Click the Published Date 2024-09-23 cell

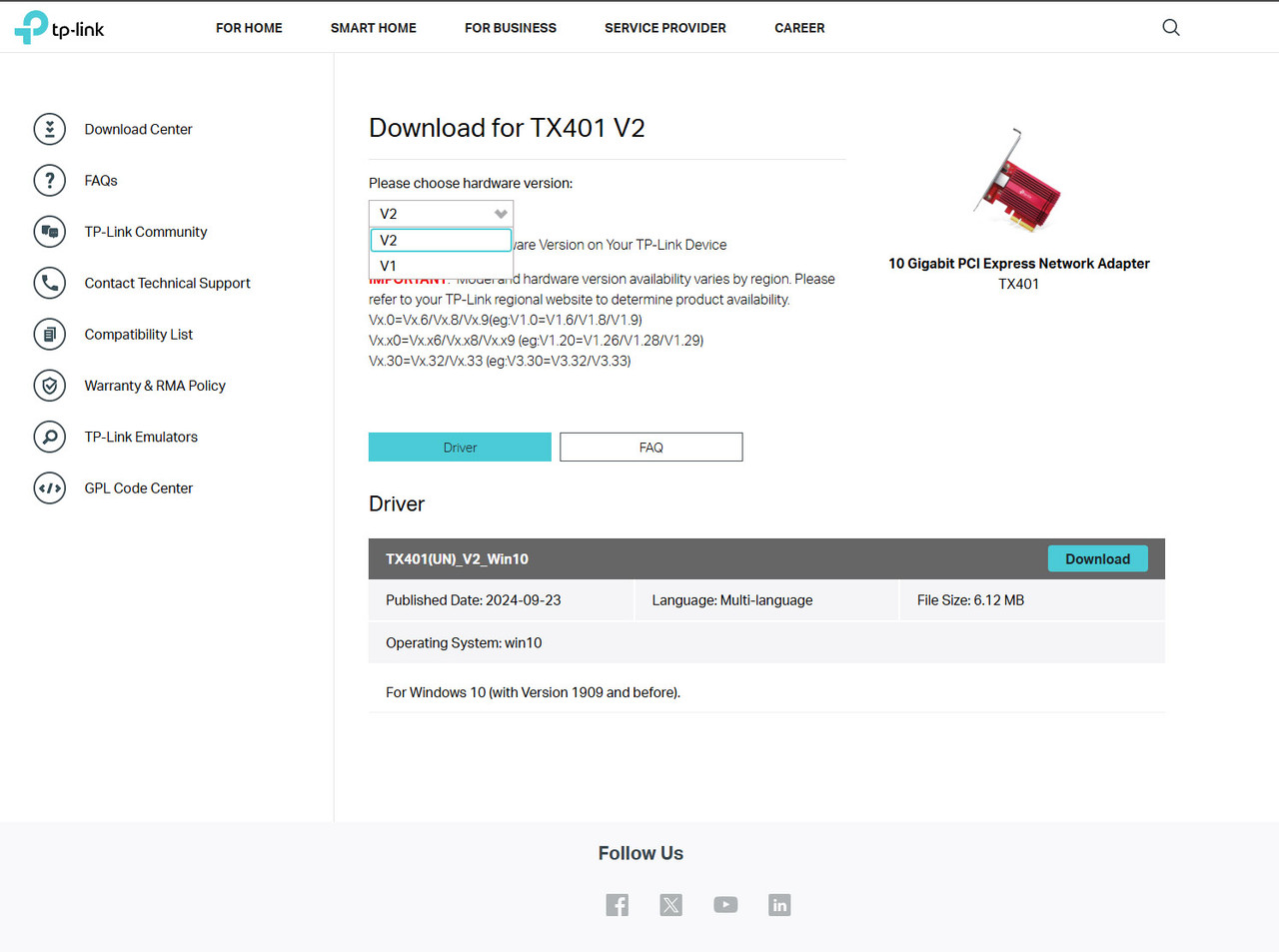coord(501,600)
